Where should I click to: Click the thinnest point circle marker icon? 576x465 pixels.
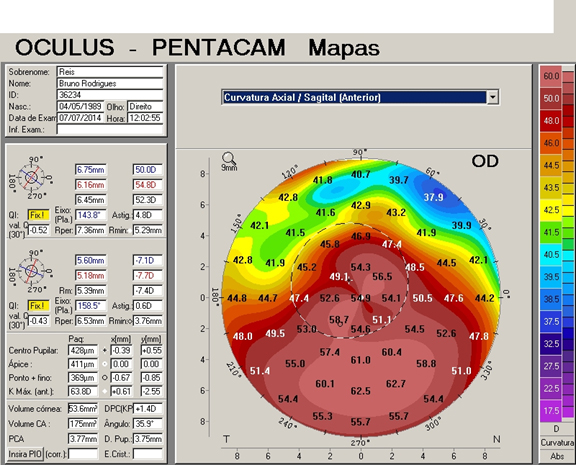tap(105, 378)
